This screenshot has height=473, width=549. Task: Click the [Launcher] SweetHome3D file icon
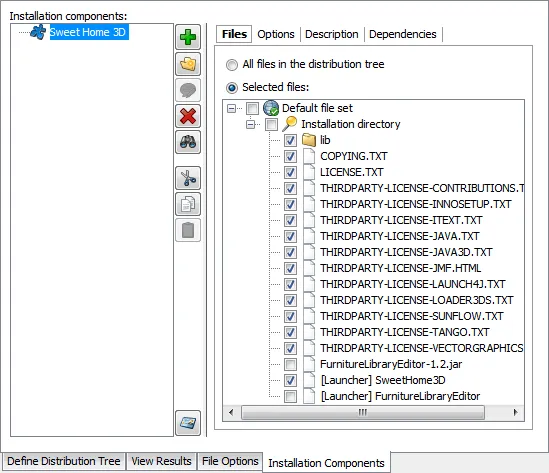(309, 380)
